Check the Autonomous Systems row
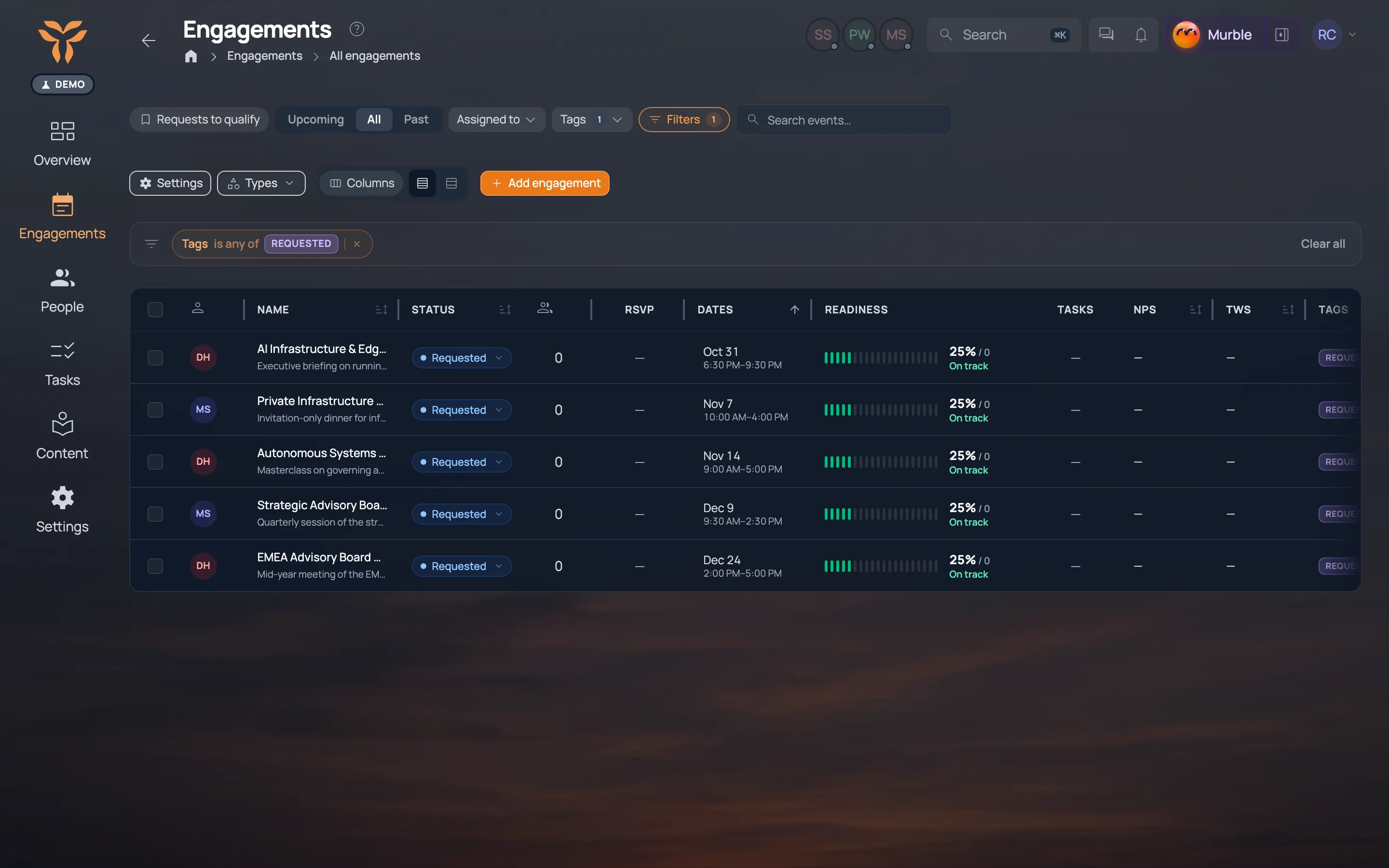This screenshot has height=868, width=1389. point(155,462)
